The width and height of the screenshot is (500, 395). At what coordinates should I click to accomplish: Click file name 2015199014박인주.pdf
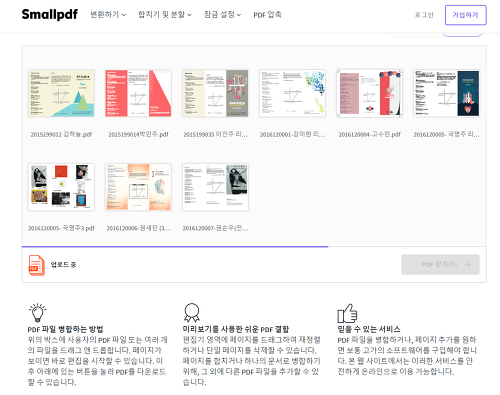tap(138, 134)
